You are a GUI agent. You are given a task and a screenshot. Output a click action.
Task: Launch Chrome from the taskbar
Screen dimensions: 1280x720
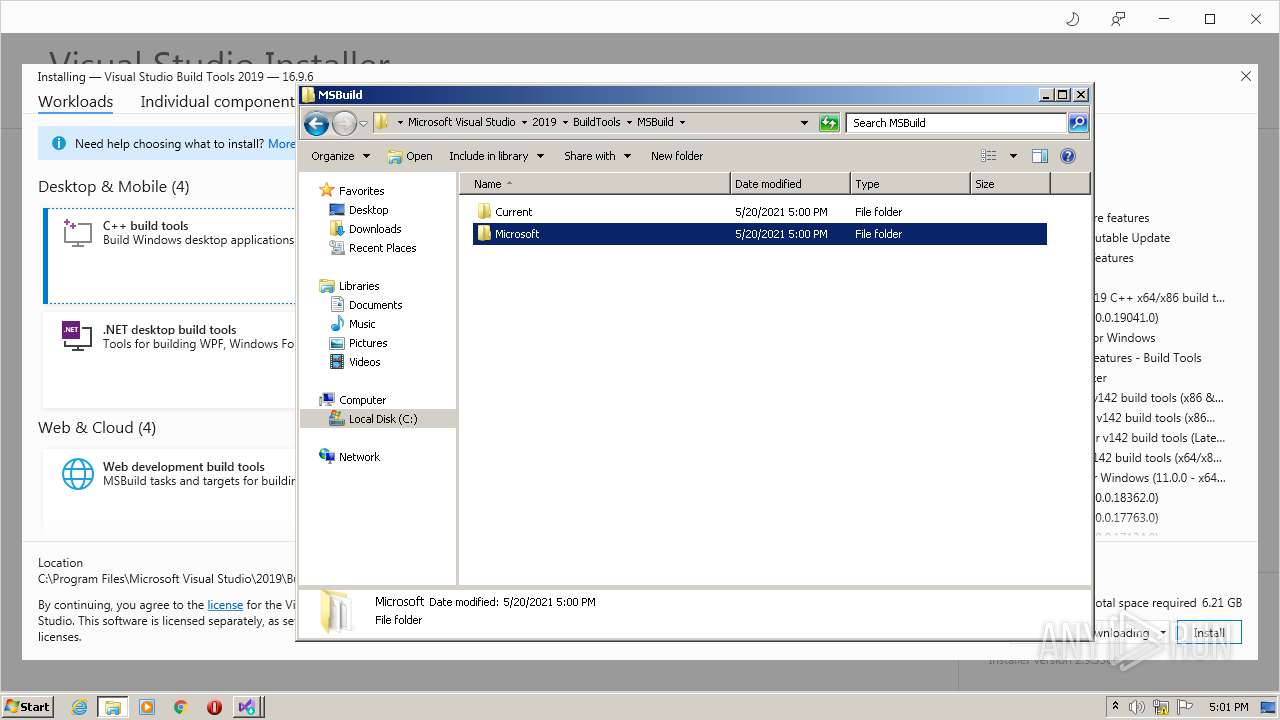181,707
